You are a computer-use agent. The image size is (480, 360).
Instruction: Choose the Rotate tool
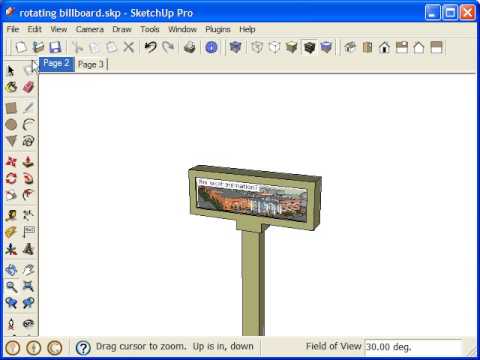(x=11, y=179)
